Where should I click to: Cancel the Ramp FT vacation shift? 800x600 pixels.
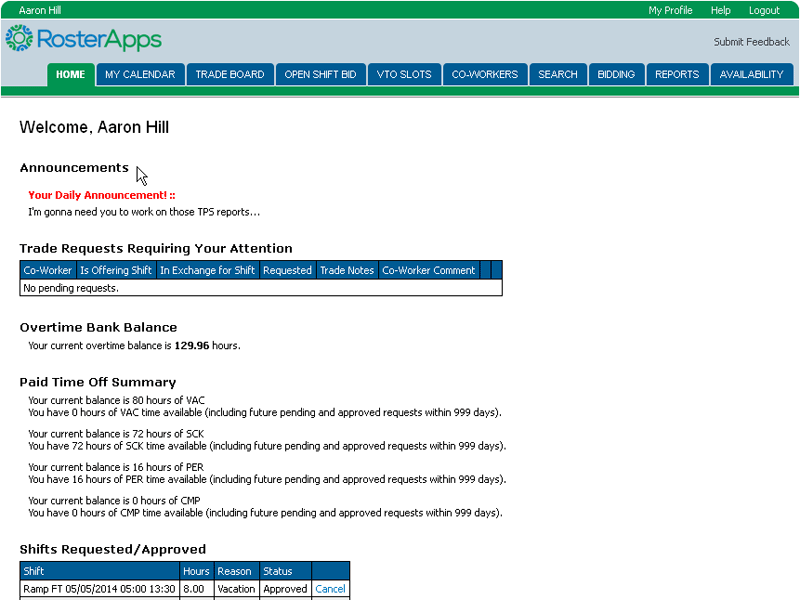click(x=330, y=589)
